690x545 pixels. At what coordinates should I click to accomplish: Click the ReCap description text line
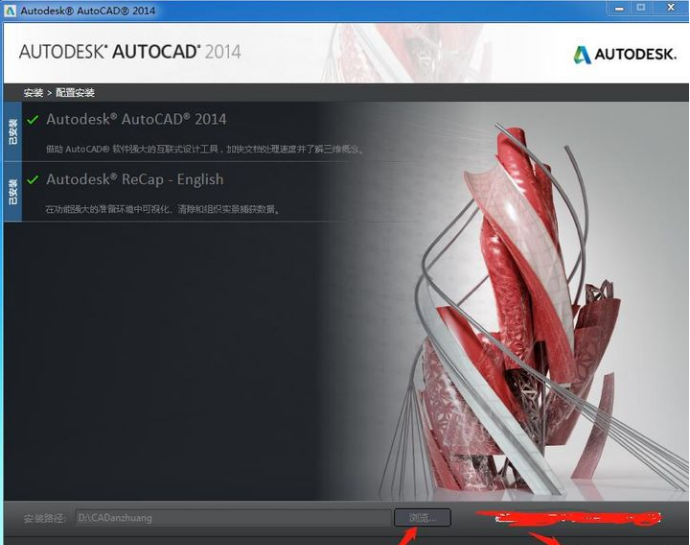163,209
